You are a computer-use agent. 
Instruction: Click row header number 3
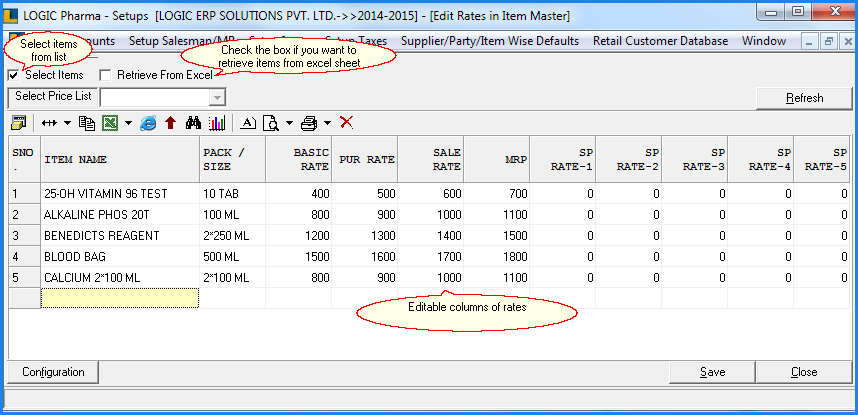[x=25, y=235]
